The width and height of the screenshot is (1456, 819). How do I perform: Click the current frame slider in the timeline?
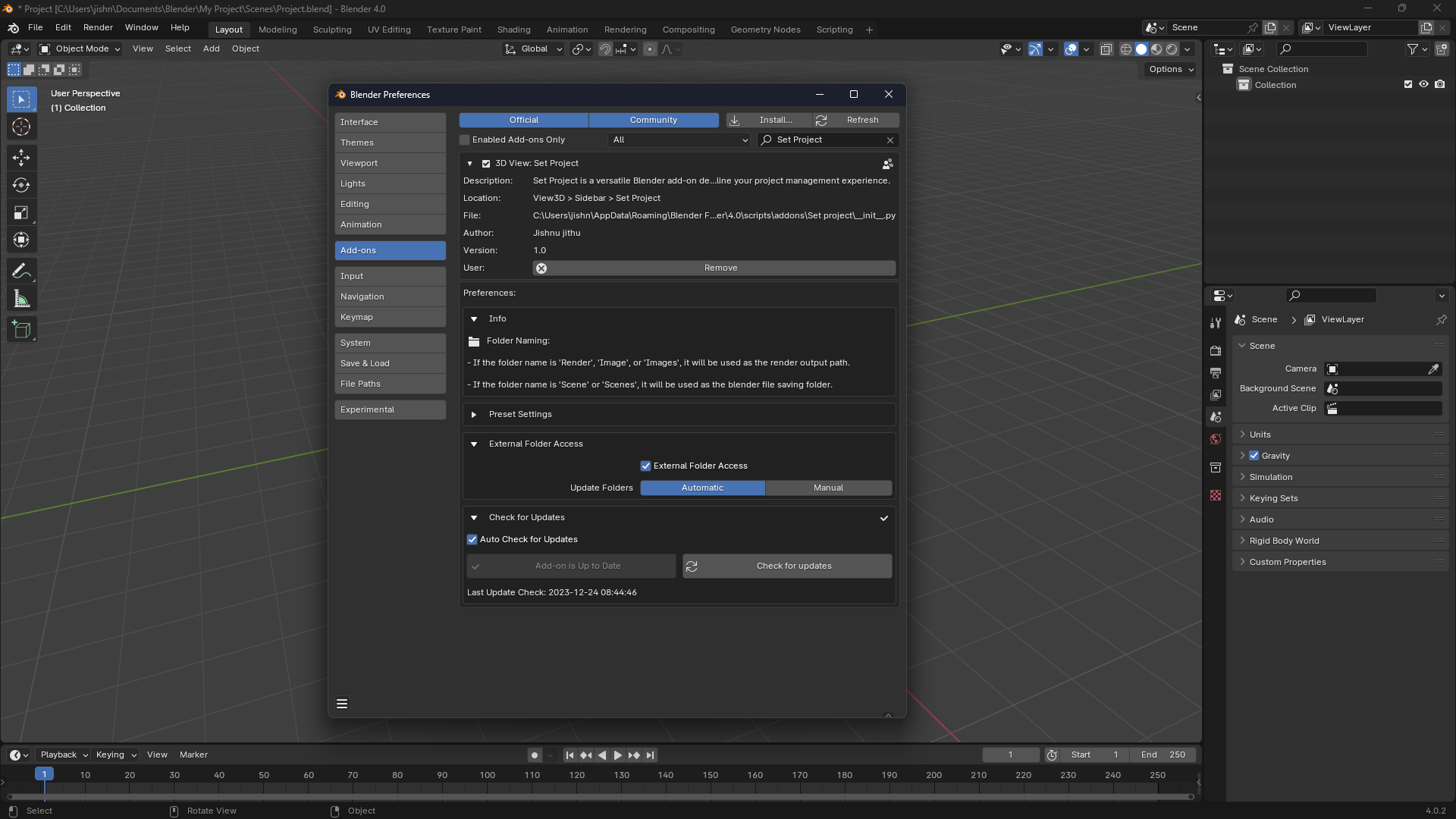(x=1011, y=755)
